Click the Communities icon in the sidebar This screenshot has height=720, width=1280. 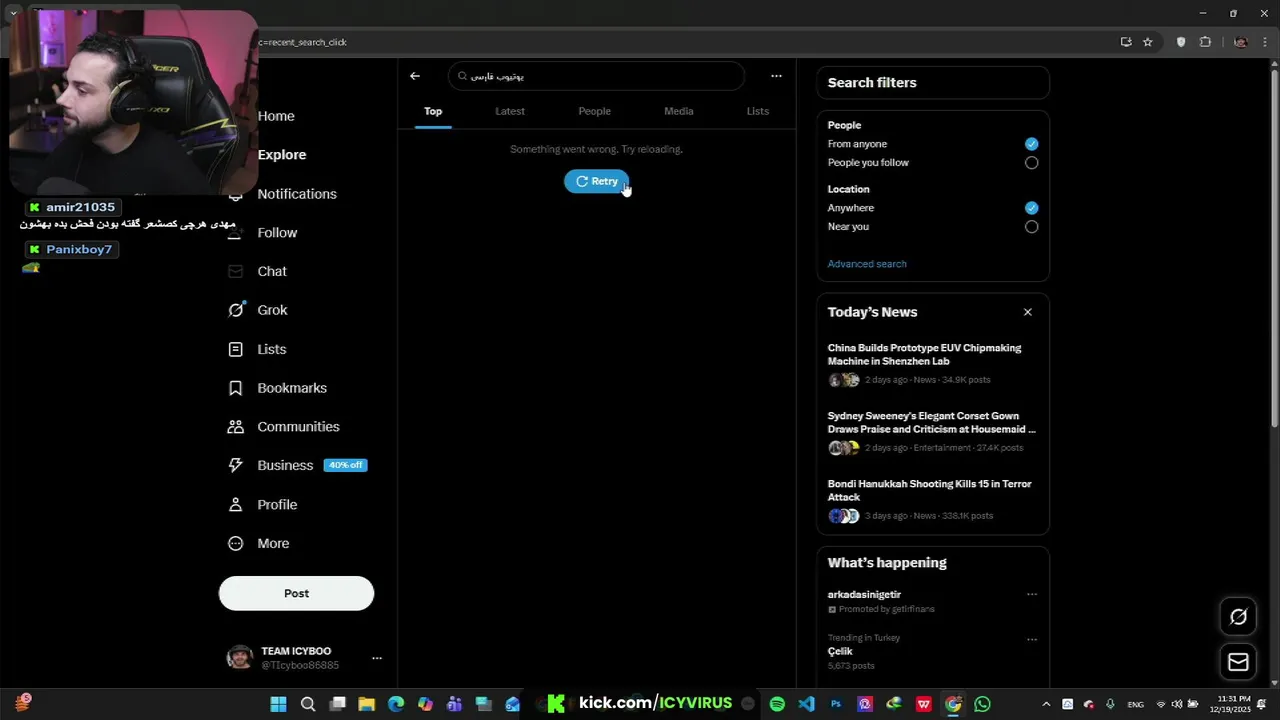[236, 427]
